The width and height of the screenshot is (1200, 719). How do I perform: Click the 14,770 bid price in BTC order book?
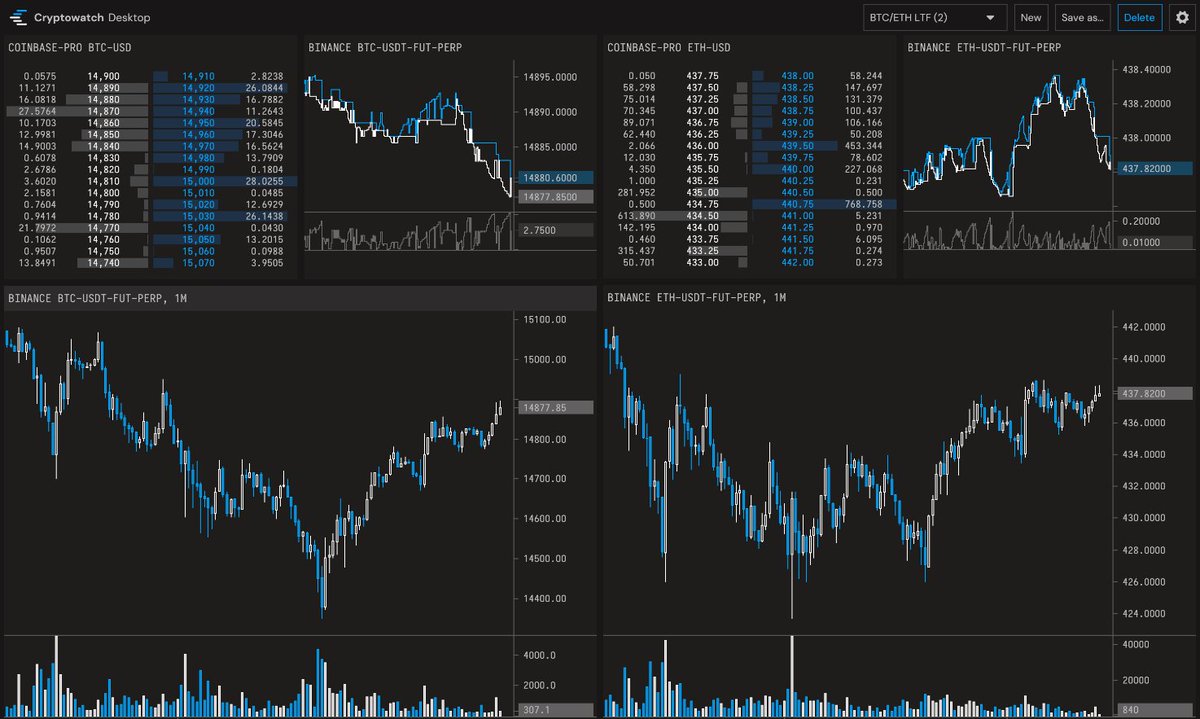tap(104, 229)
